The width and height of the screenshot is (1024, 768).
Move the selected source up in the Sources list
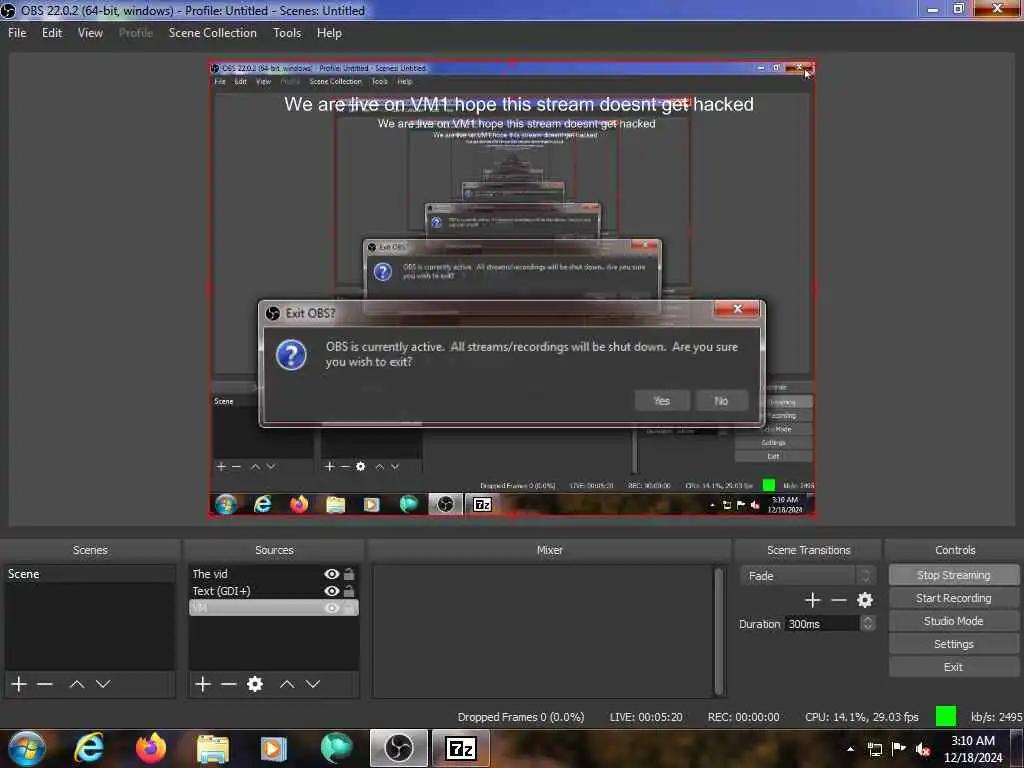point(287,684)
